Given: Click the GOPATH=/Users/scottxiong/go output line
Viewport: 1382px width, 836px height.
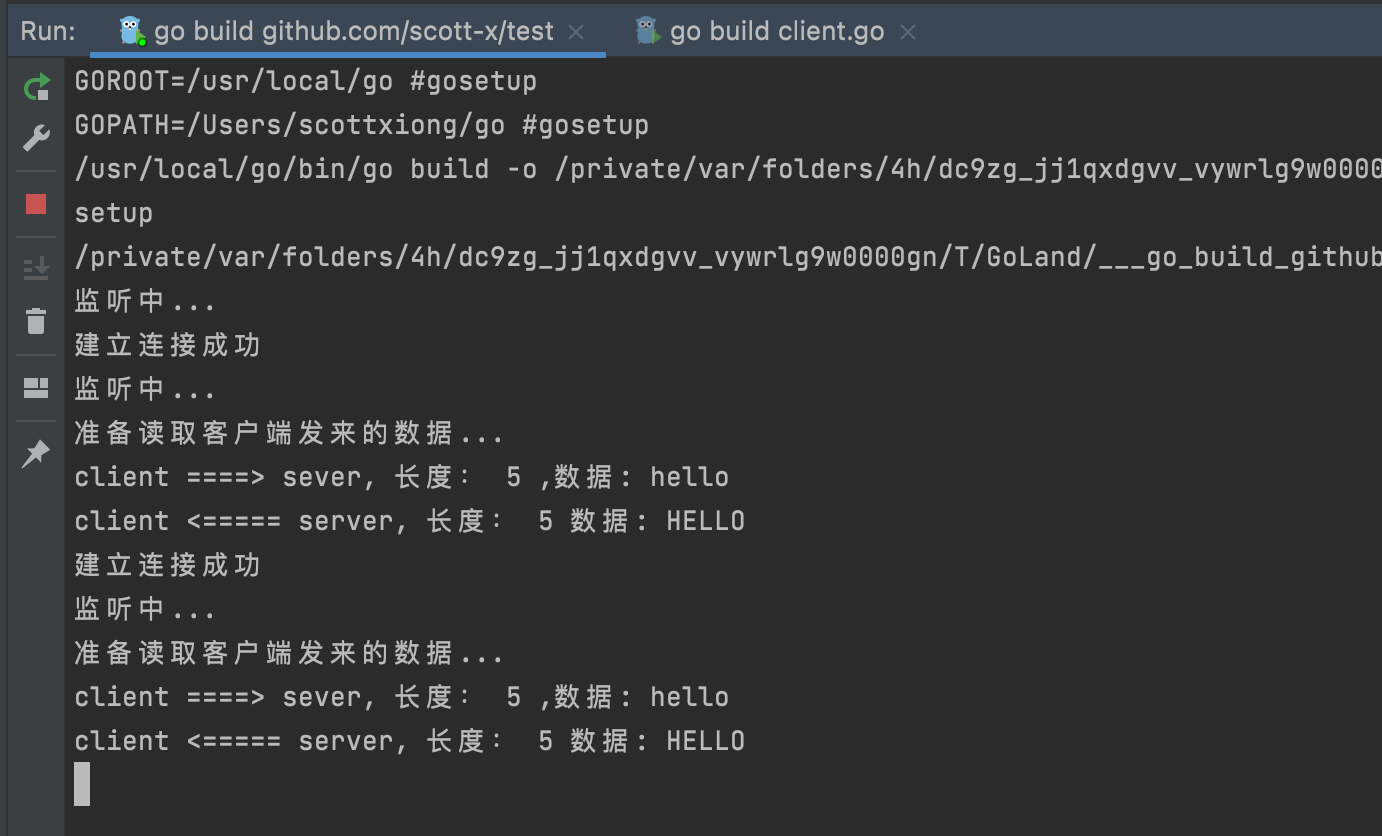Looking at the screenshot, I should click(362, 125).
